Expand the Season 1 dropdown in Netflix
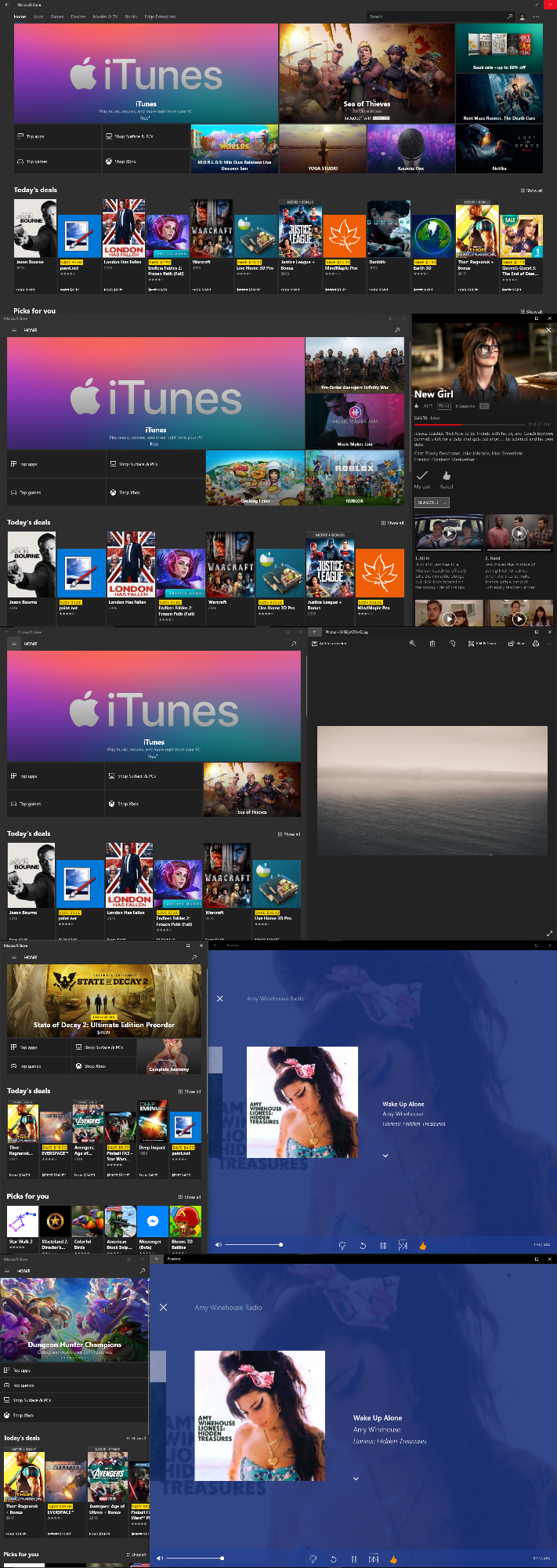Viewport: 557px width, 1568px height. pos(432,503)
